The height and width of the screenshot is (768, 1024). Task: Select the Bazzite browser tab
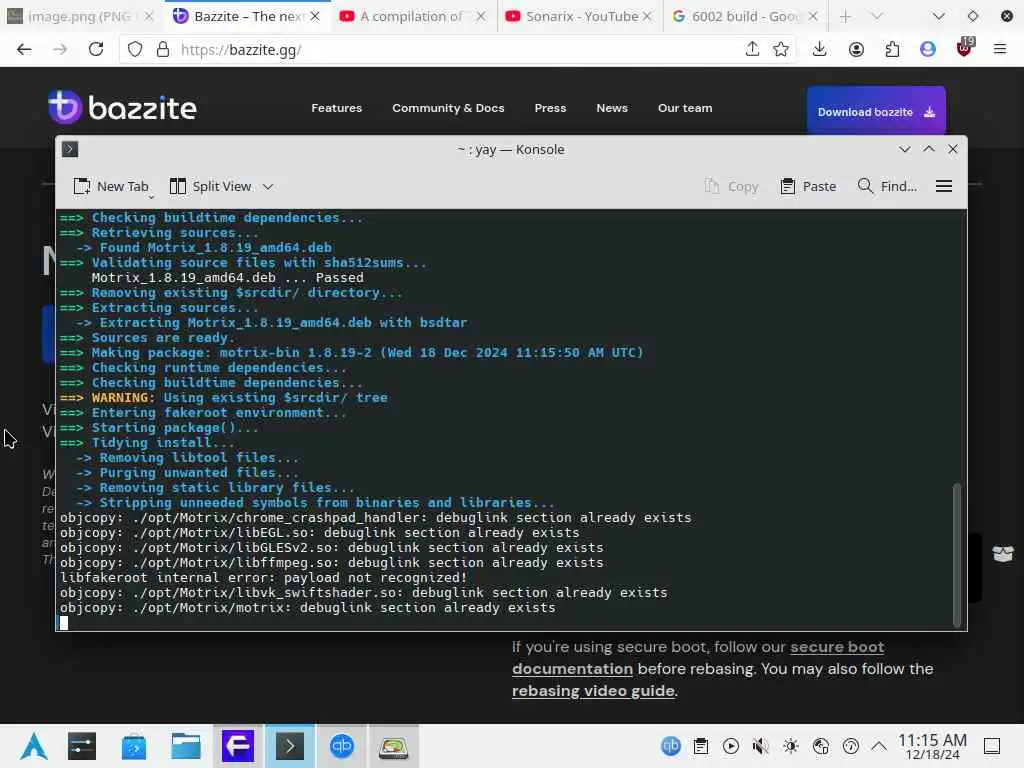click(245, 16)
